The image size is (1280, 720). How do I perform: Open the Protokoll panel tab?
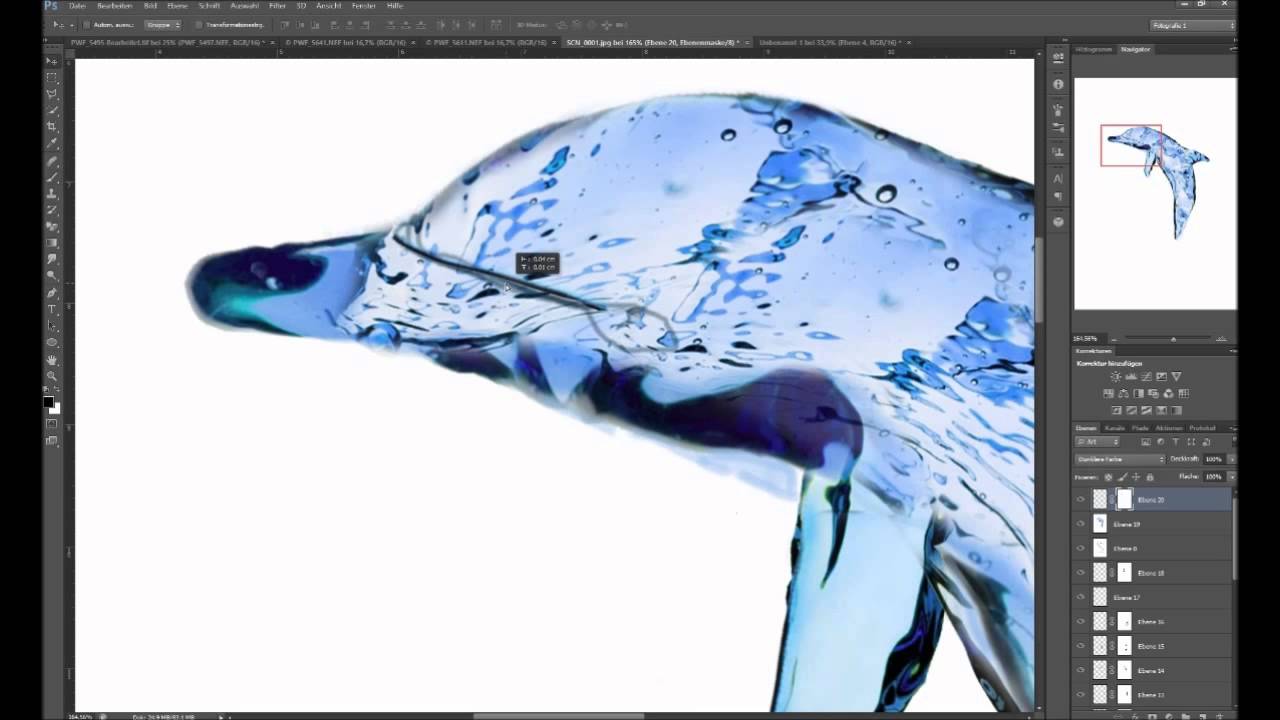(x=1202, y=428)
